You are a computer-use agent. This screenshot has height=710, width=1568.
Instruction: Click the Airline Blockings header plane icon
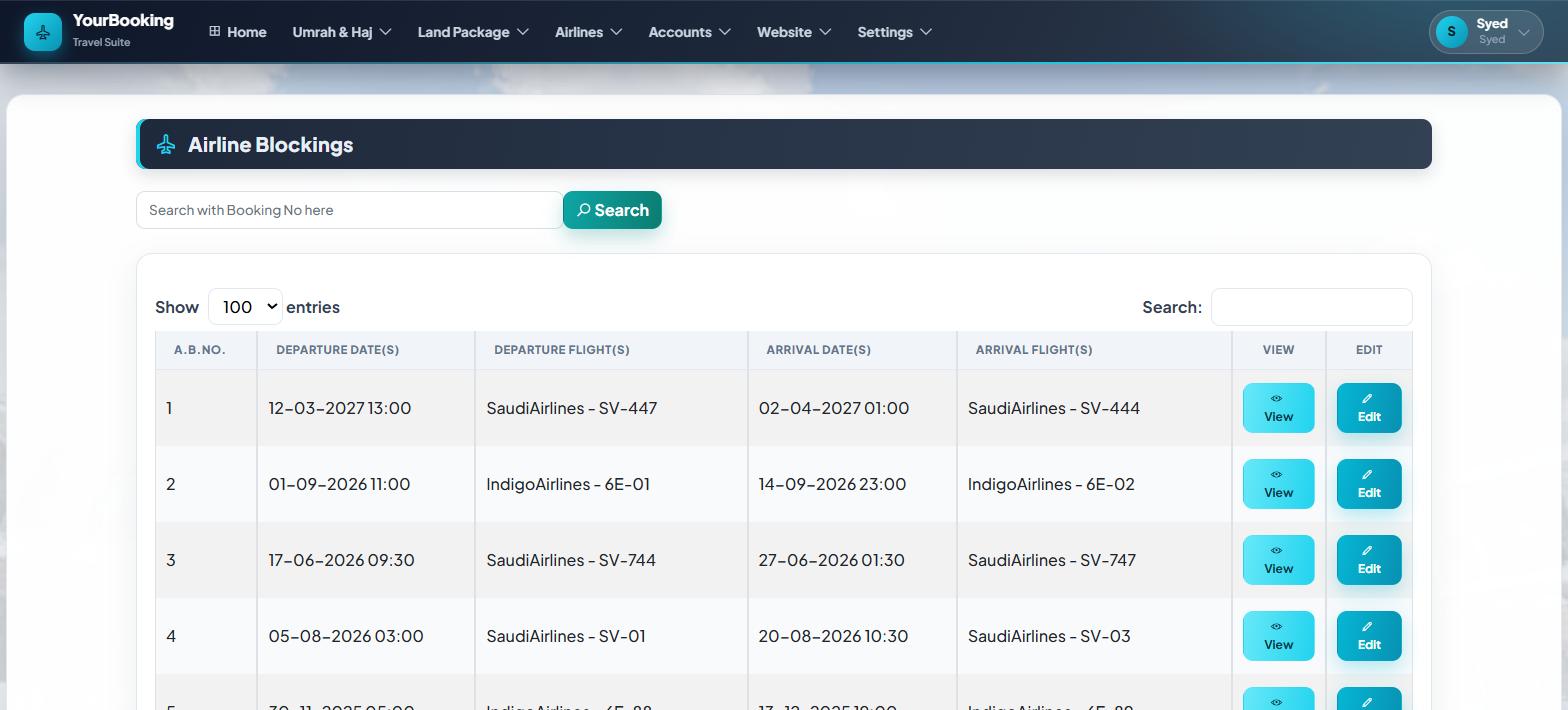[166, 145]
